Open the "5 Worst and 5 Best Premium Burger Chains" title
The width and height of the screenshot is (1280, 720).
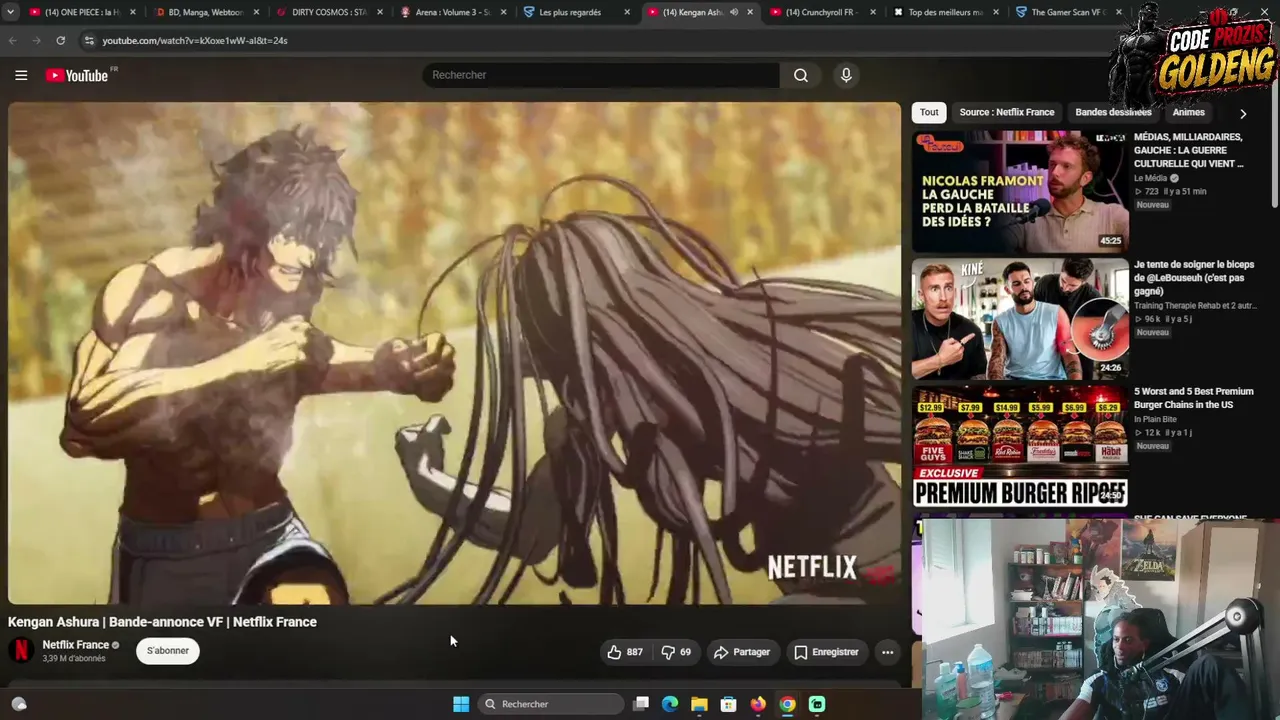tap(1194, 398)
